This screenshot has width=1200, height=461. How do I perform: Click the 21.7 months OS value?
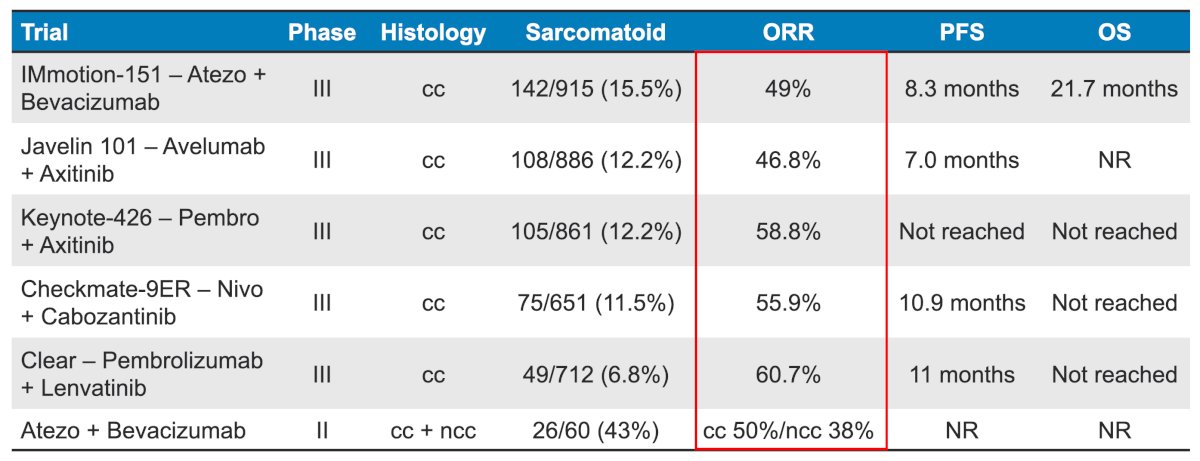pos(1114,88)
